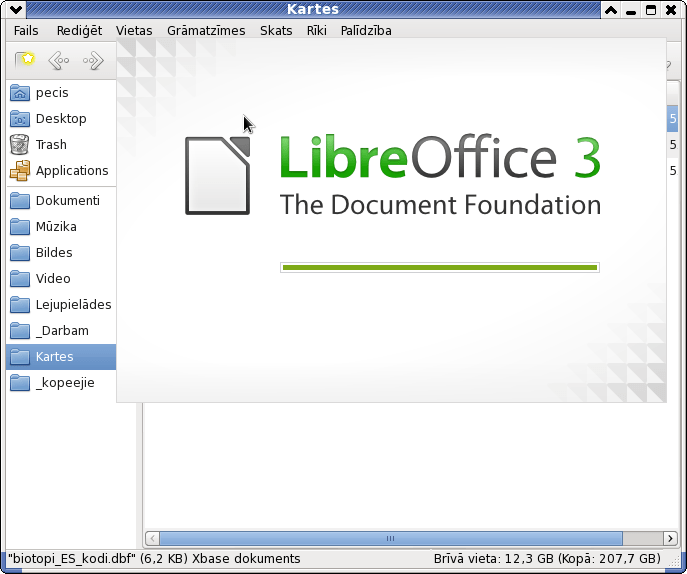Image resolution: width=687 pixels, height=574 pixels.
Task: Open the Vietas menu
Action: (134, 31)
